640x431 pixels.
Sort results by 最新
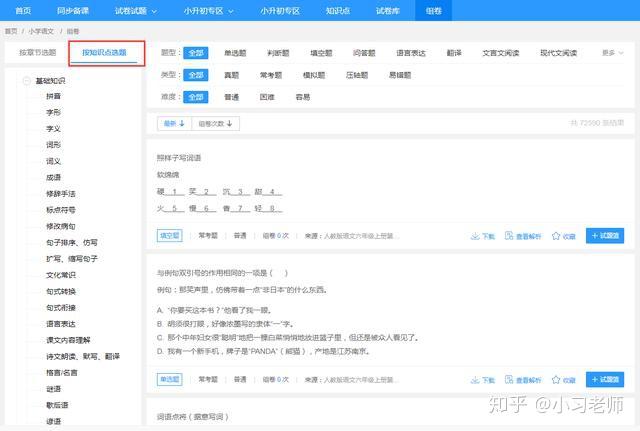click(174, 123)
